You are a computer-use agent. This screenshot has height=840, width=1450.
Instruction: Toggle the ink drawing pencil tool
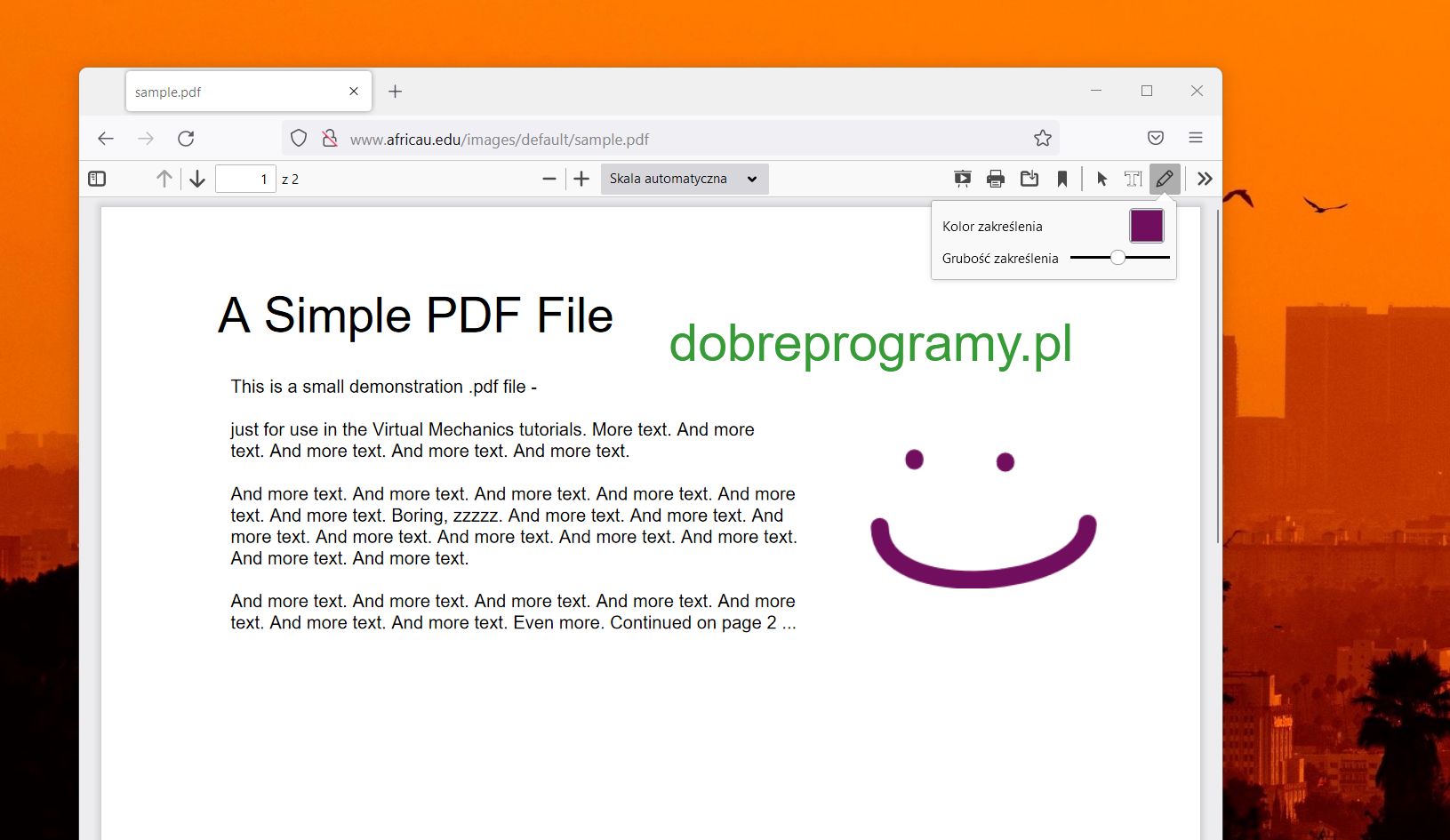click(1165, 179)
